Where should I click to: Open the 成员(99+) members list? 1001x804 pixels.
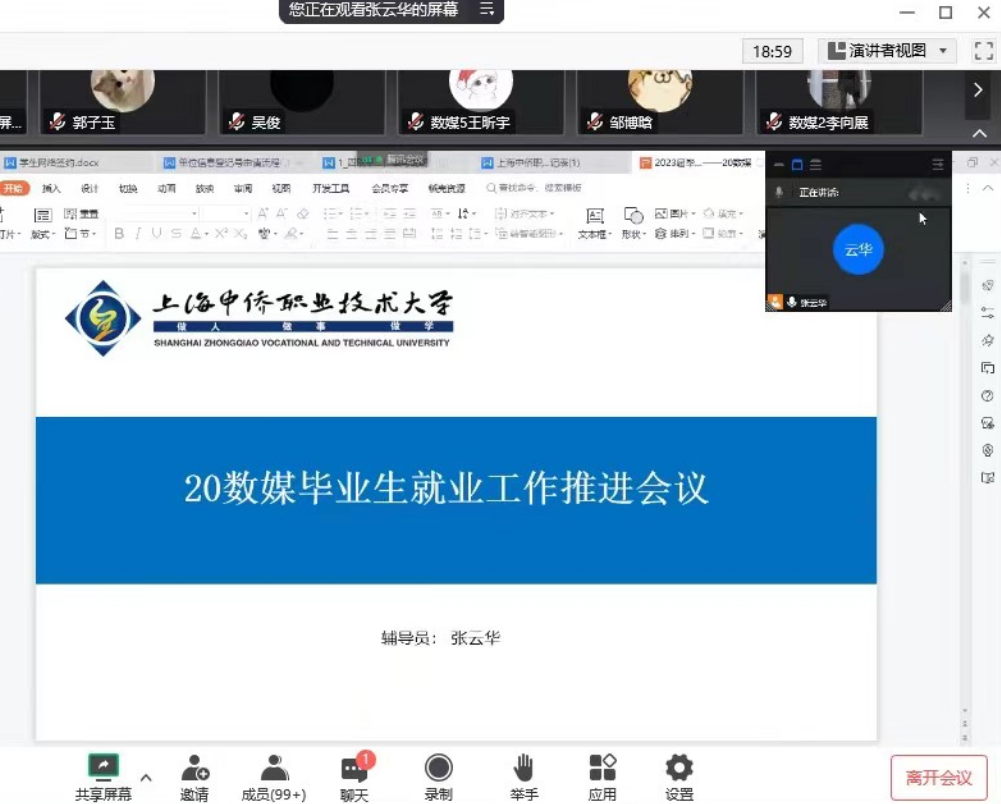(274, 768)
